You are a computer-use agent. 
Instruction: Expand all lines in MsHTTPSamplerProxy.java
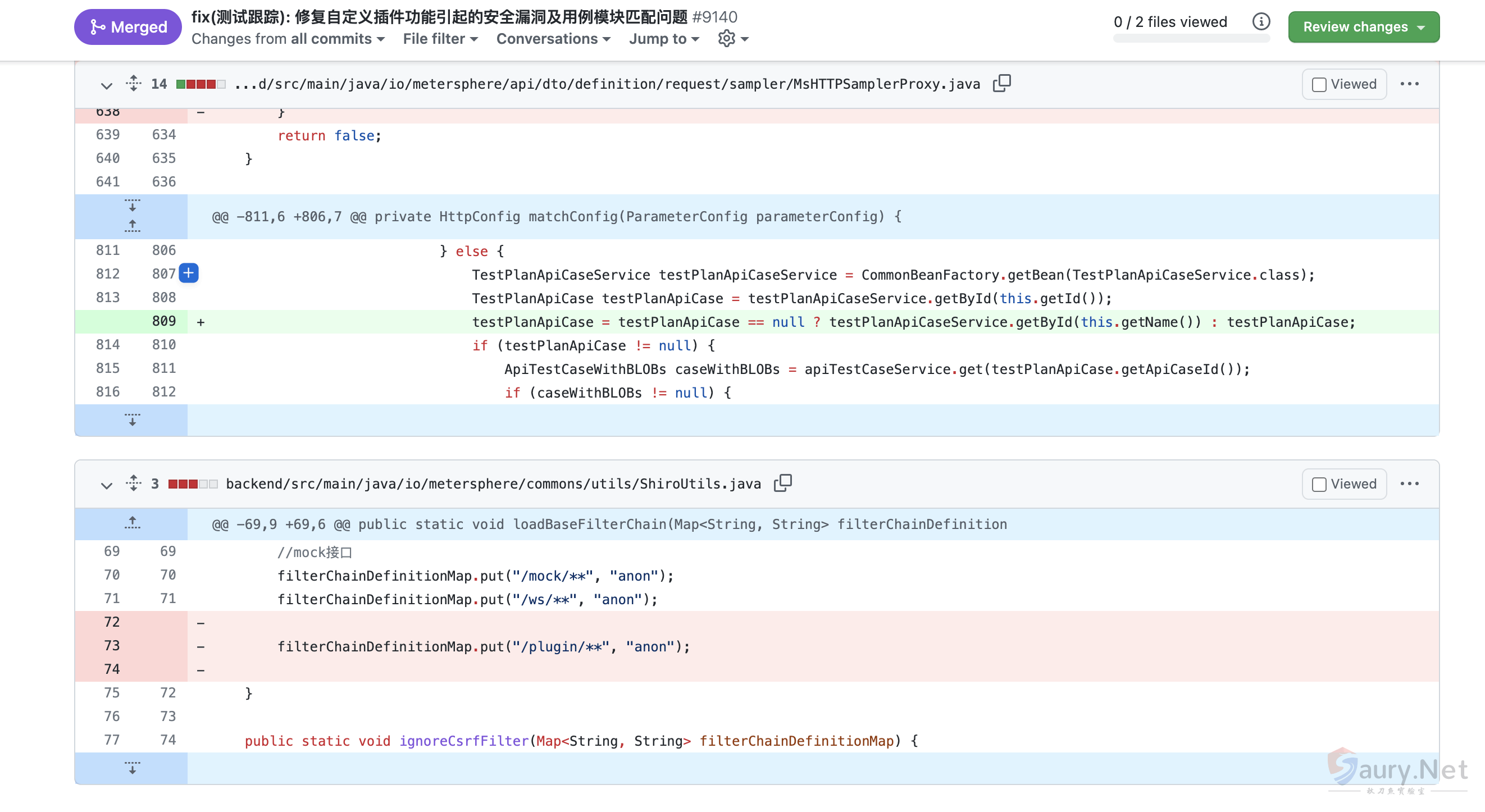(x=134, y=84)
